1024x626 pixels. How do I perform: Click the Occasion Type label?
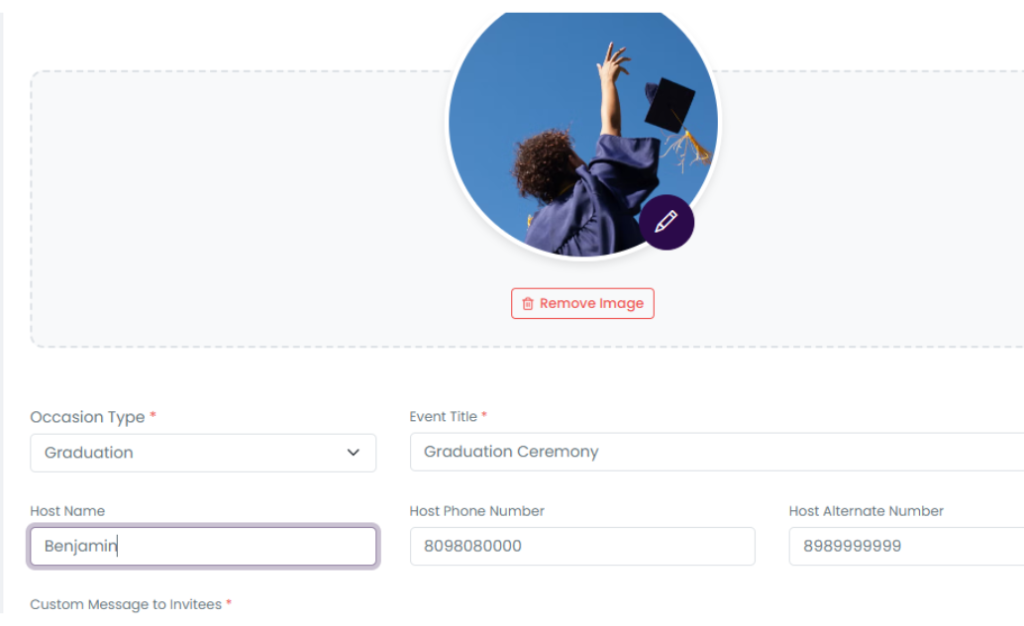[87, 417]
